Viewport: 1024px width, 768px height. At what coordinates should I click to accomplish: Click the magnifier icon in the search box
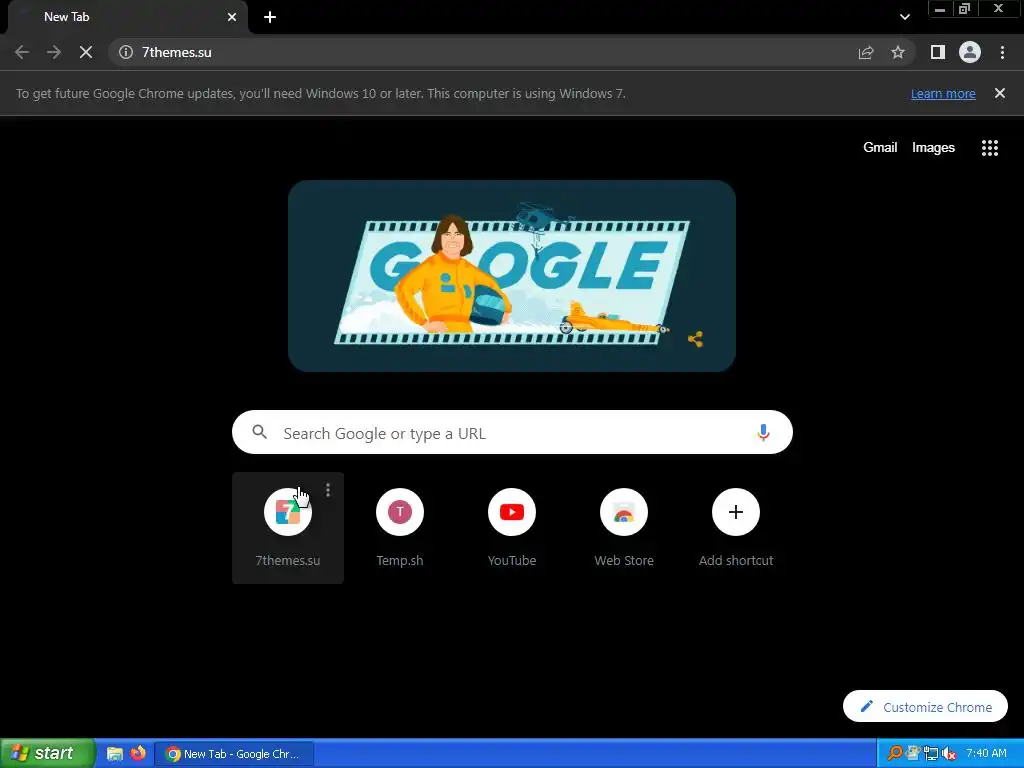click(x=259, y=432)
